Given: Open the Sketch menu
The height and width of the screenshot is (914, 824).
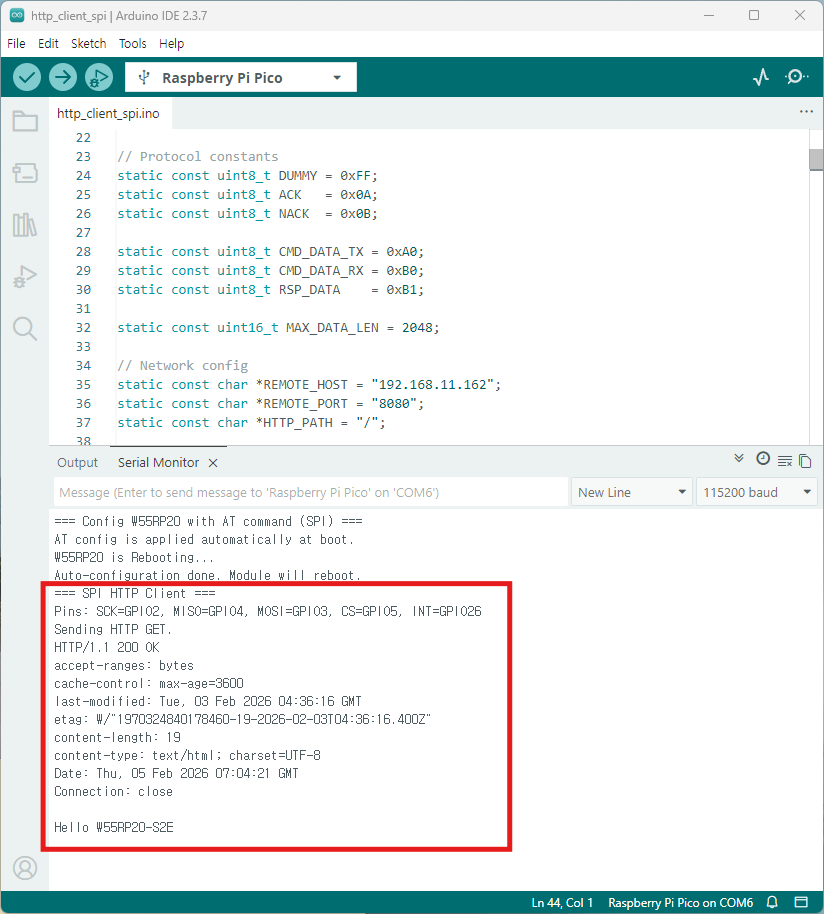Looking at the screenshot, I should click(88, 44).
